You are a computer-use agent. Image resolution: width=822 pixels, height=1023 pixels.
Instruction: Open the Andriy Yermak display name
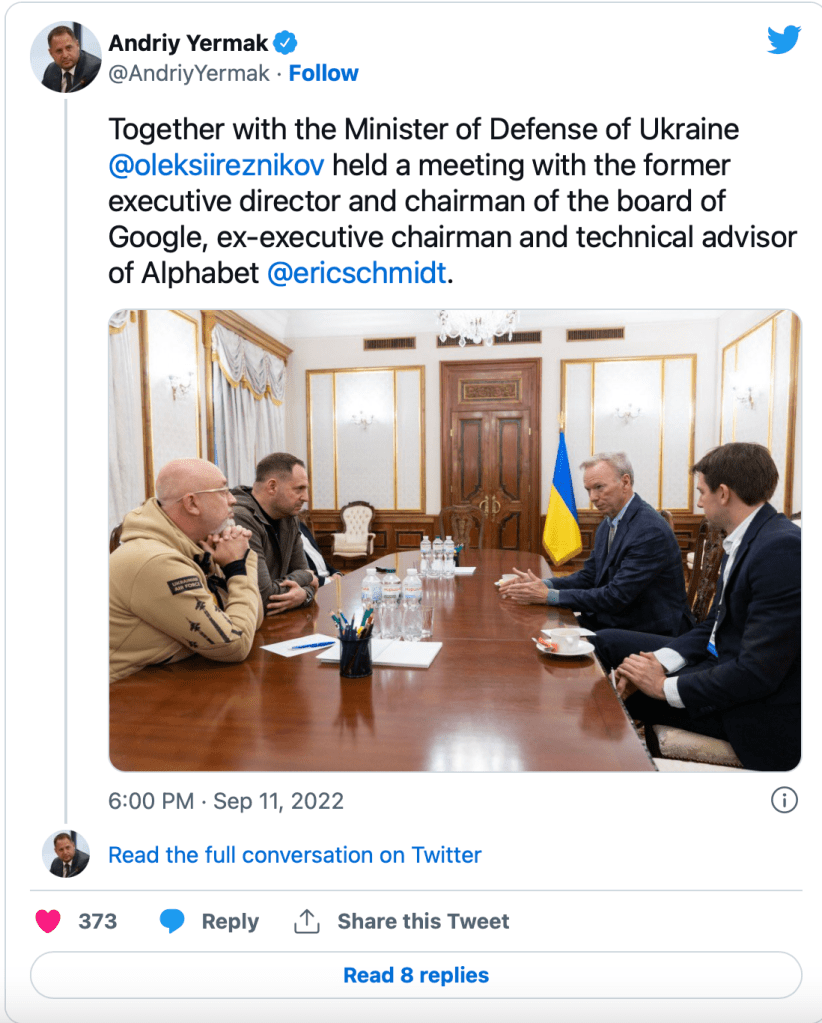[189, 43]
